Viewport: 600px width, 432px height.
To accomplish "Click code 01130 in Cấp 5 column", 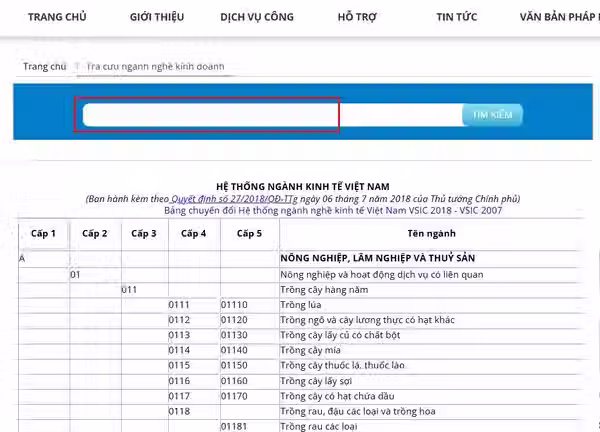I will click(x=234, y=335).
